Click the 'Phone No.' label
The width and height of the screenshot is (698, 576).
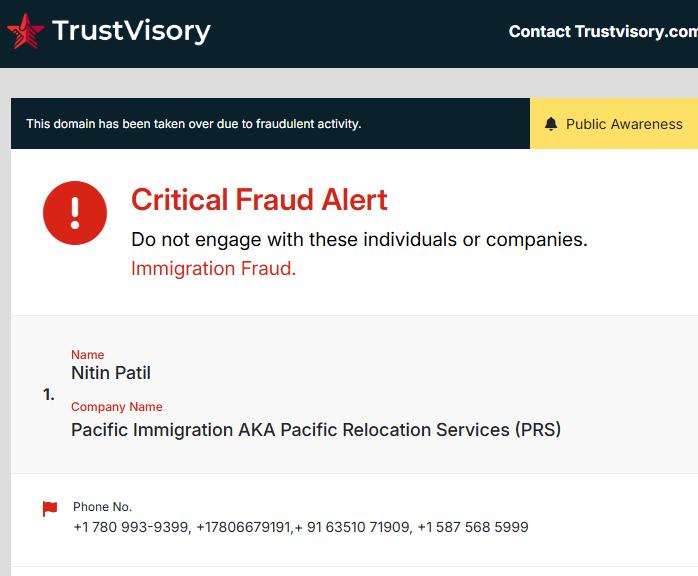click(x=102, y=507)
